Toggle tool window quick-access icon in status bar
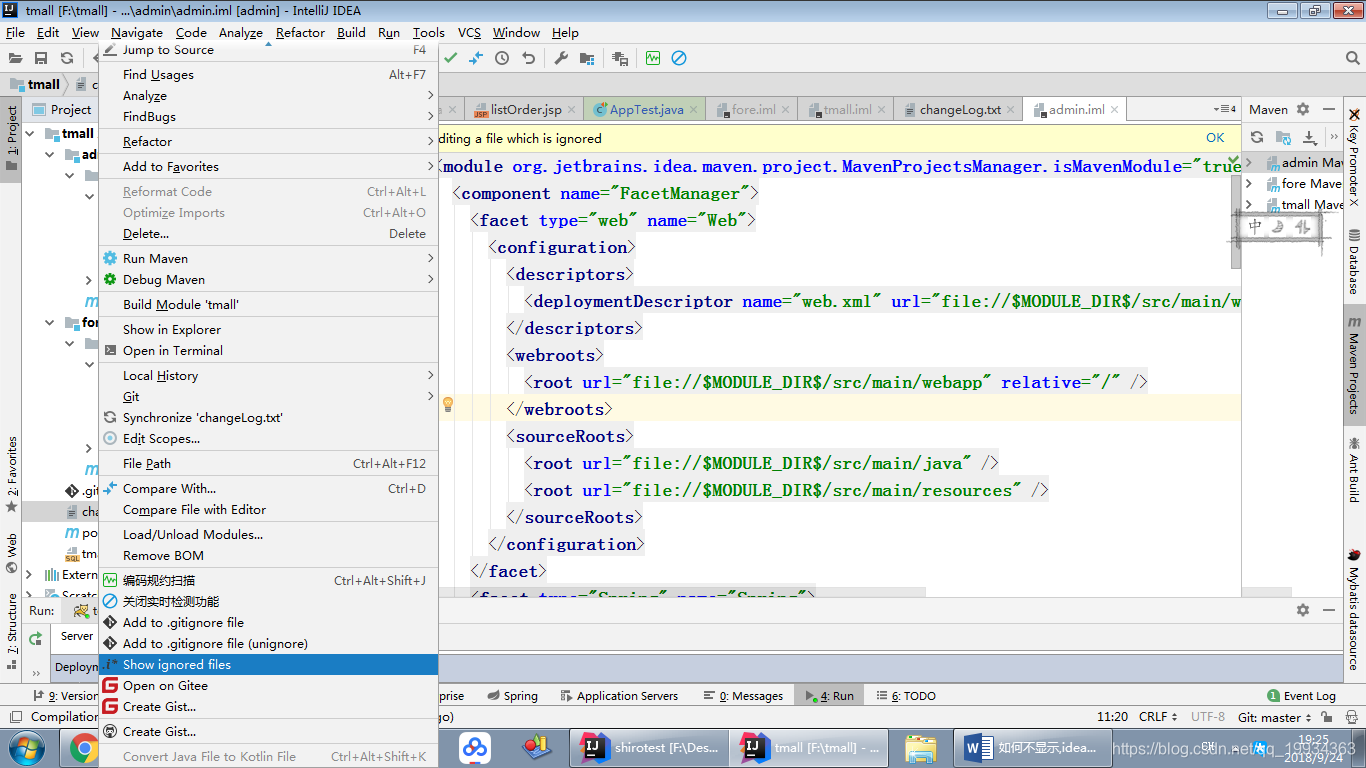 tap(14, 717)
